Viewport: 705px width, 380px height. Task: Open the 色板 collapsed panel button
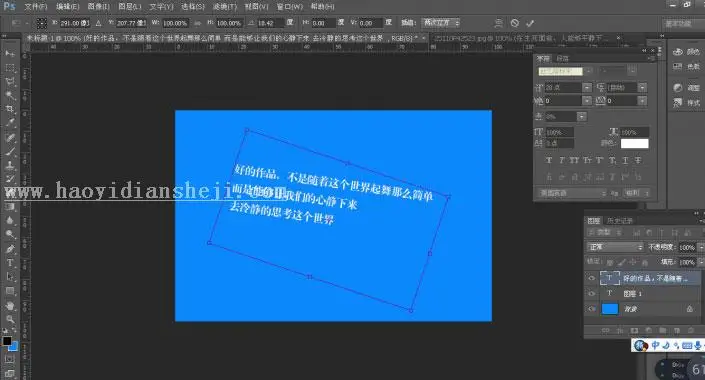click(686, 67)
